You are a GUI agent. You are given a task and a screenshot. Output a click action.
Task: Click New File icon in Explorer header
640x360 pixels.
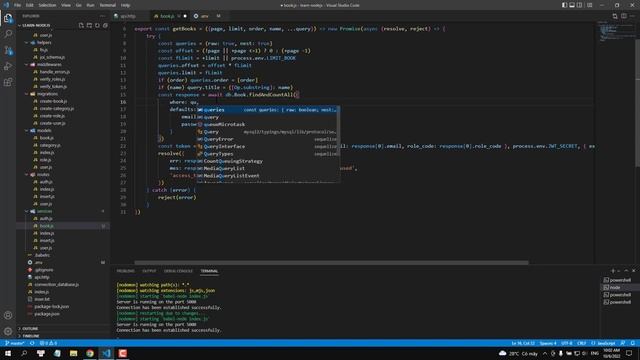click(x=81, y=25)
